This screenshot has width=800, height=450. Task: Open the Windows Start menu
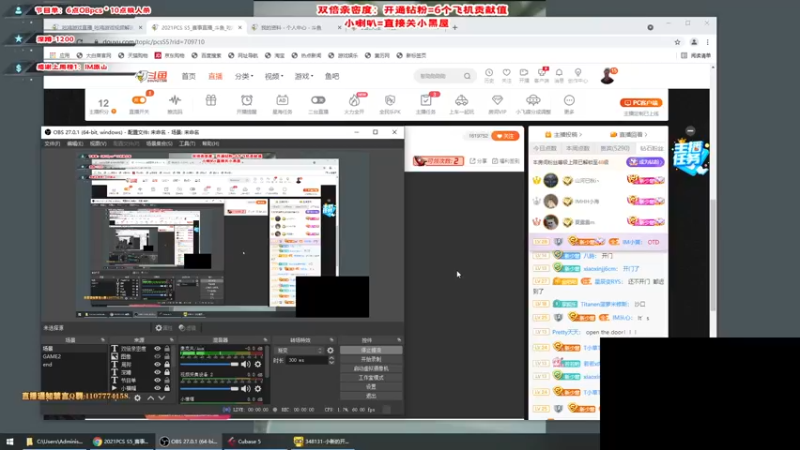(10, 441)
